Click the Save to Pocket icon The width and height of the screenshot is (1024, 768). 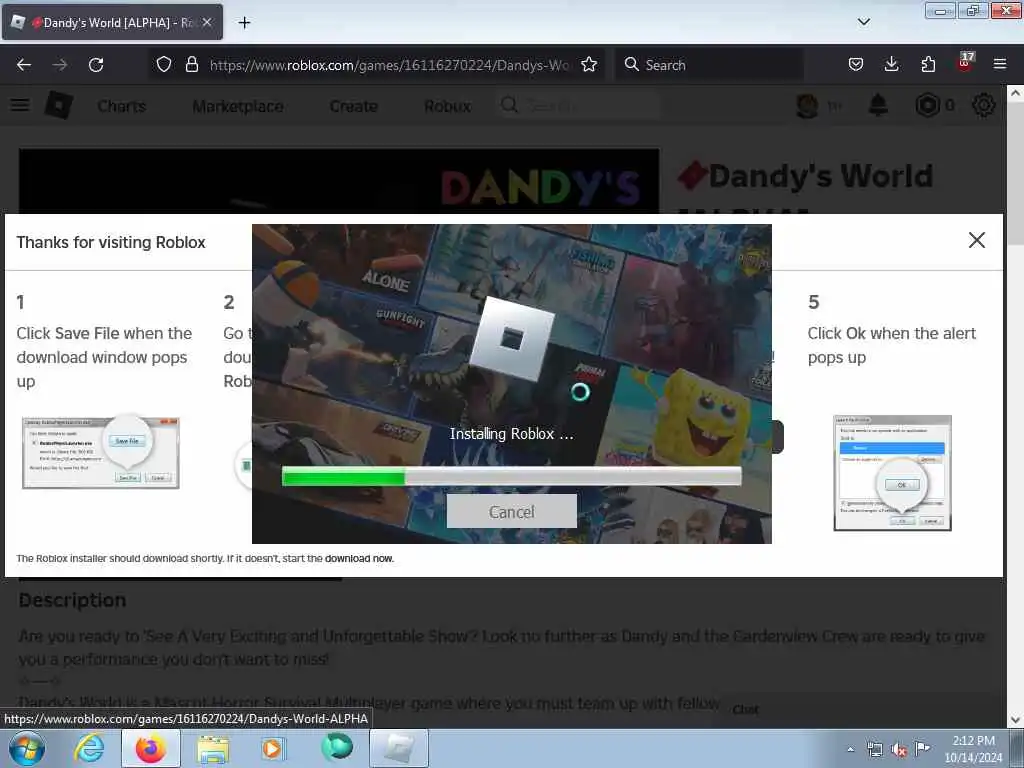coord(856,65)
